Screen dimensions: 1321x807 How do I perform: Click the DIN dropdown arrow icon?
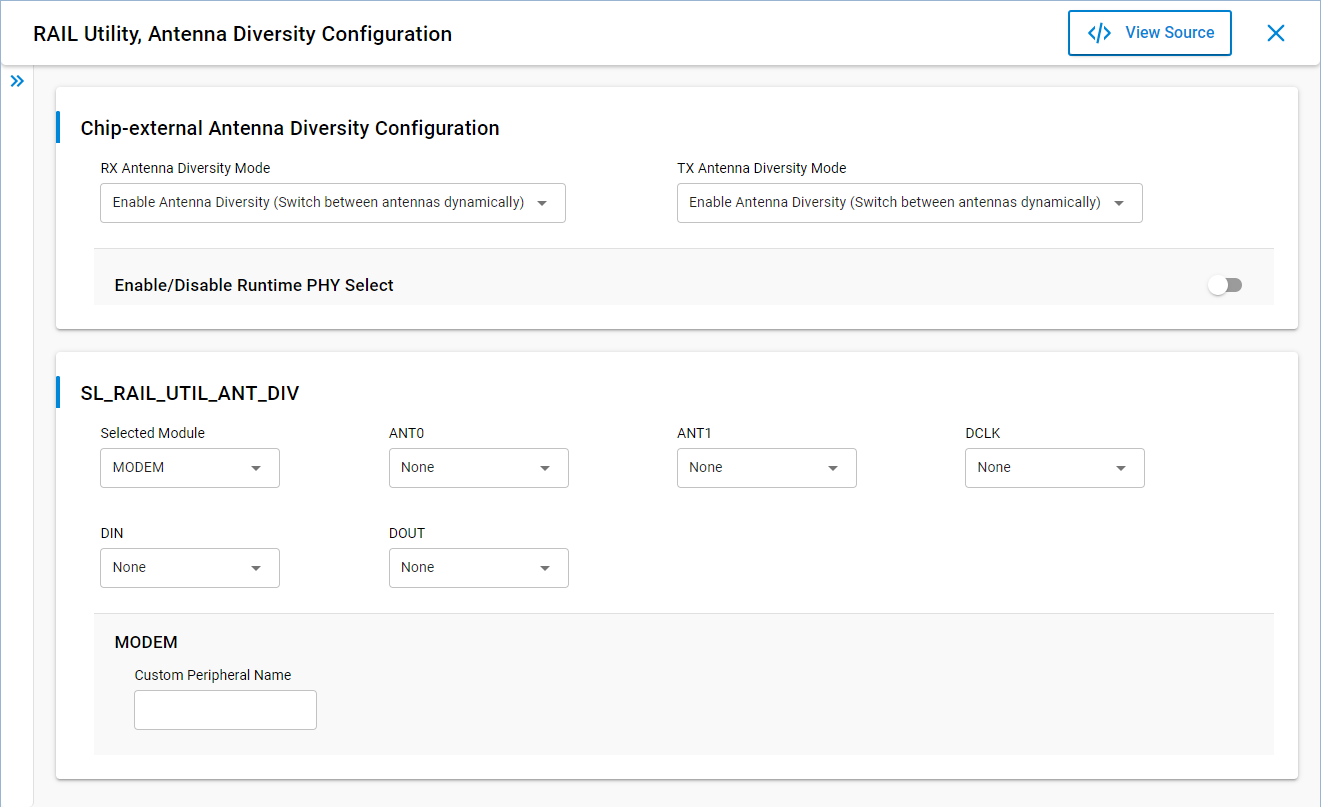[x=256, y=568]
